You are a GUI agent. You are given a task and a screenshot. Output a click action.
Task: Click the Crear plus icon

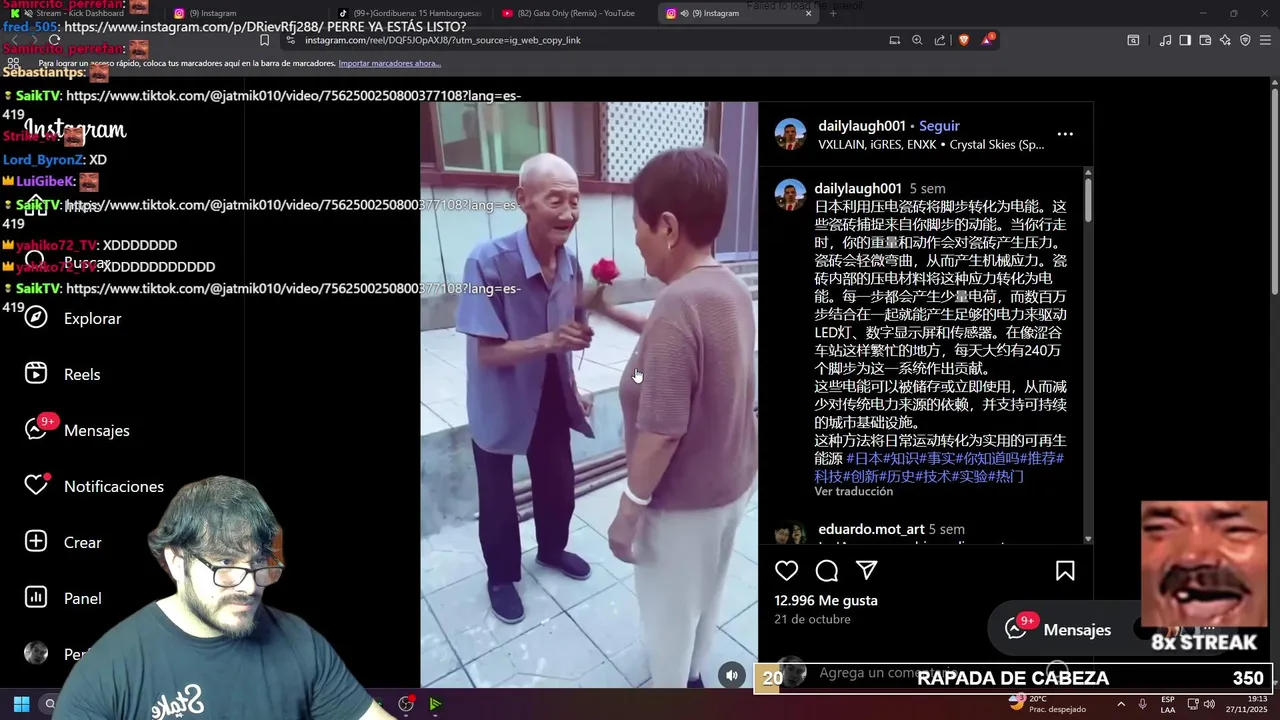[36, 542]
